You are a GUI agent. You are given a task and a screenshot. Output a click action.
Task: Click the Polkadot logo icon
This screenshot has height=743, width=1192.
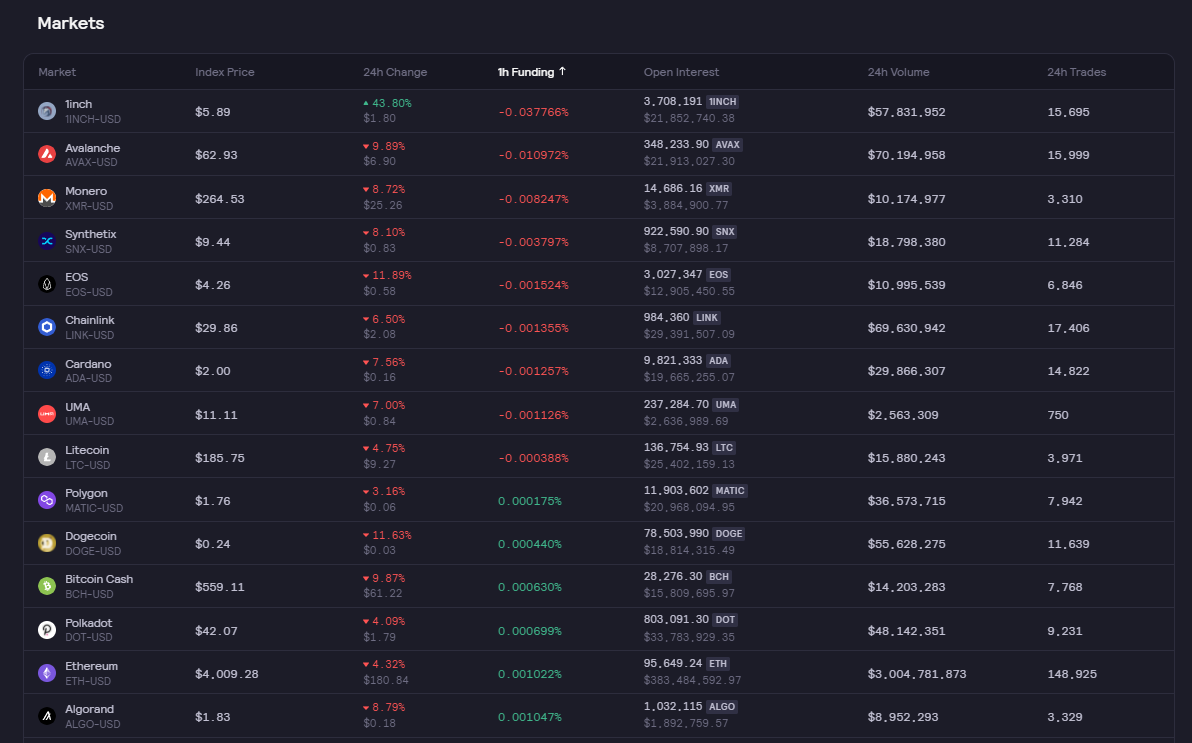coord(47,630)
